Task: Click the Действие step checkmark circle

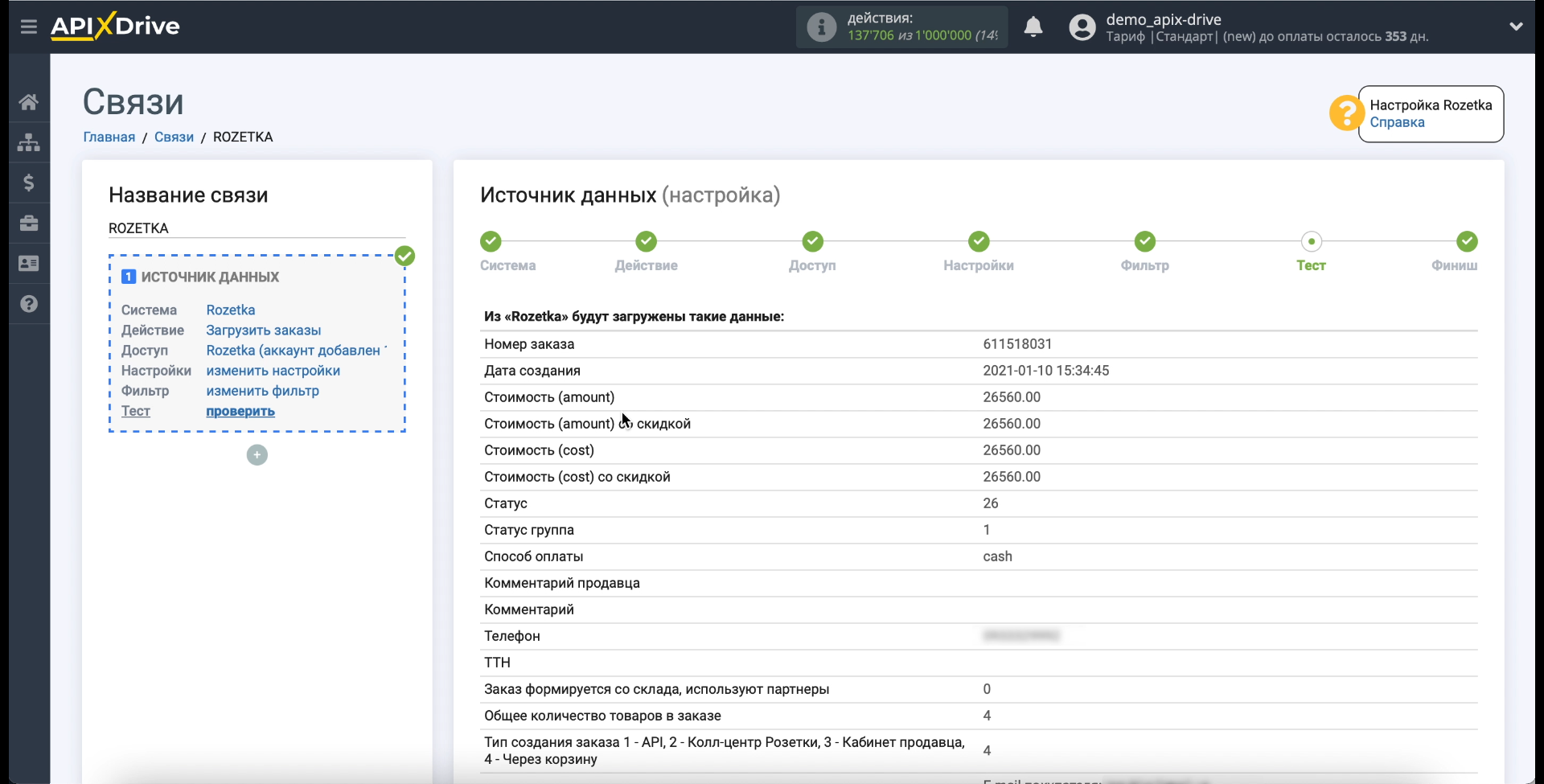Action: (647, 241)
